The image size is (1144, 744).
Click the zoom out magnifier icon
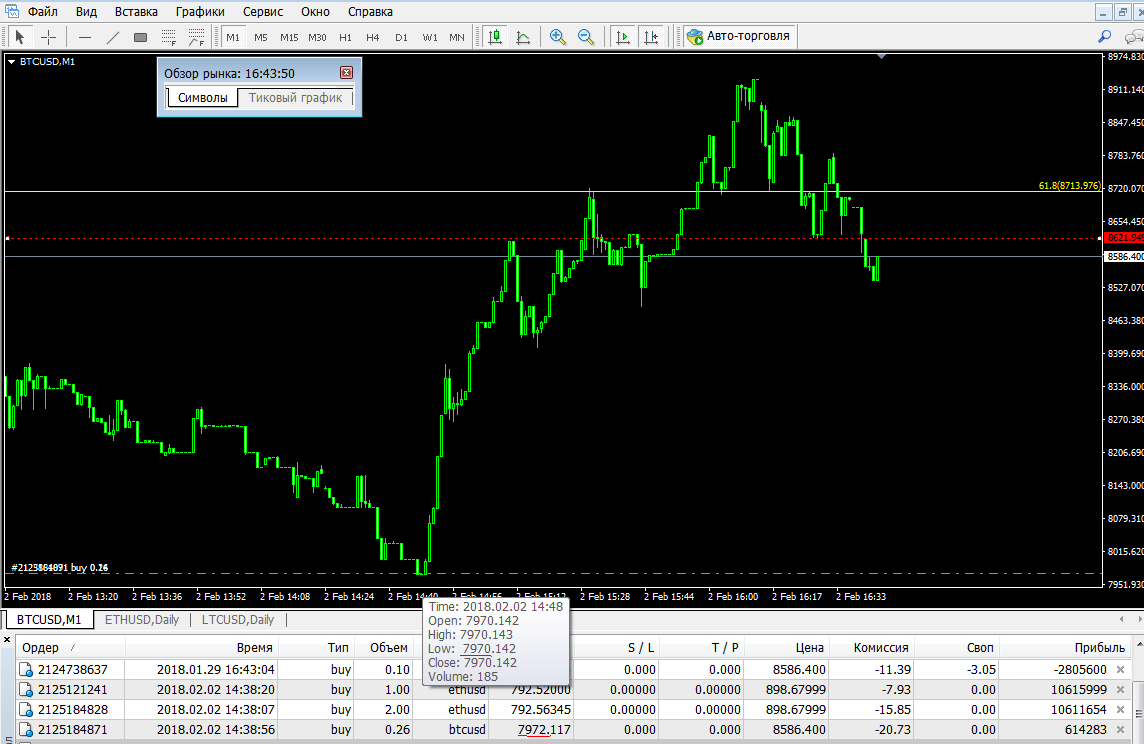click(x=586, y=36)
